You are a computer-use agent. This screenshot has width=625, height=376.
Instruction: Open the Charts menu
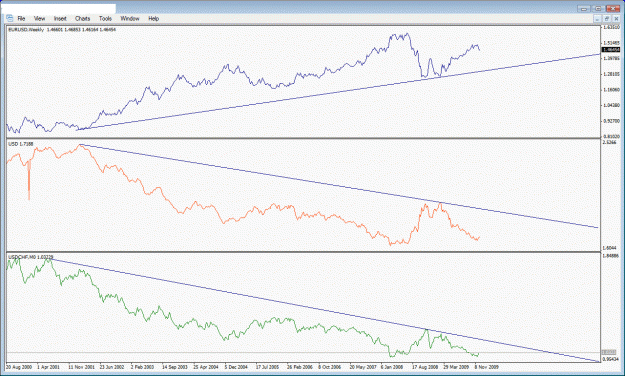point(83,18)
